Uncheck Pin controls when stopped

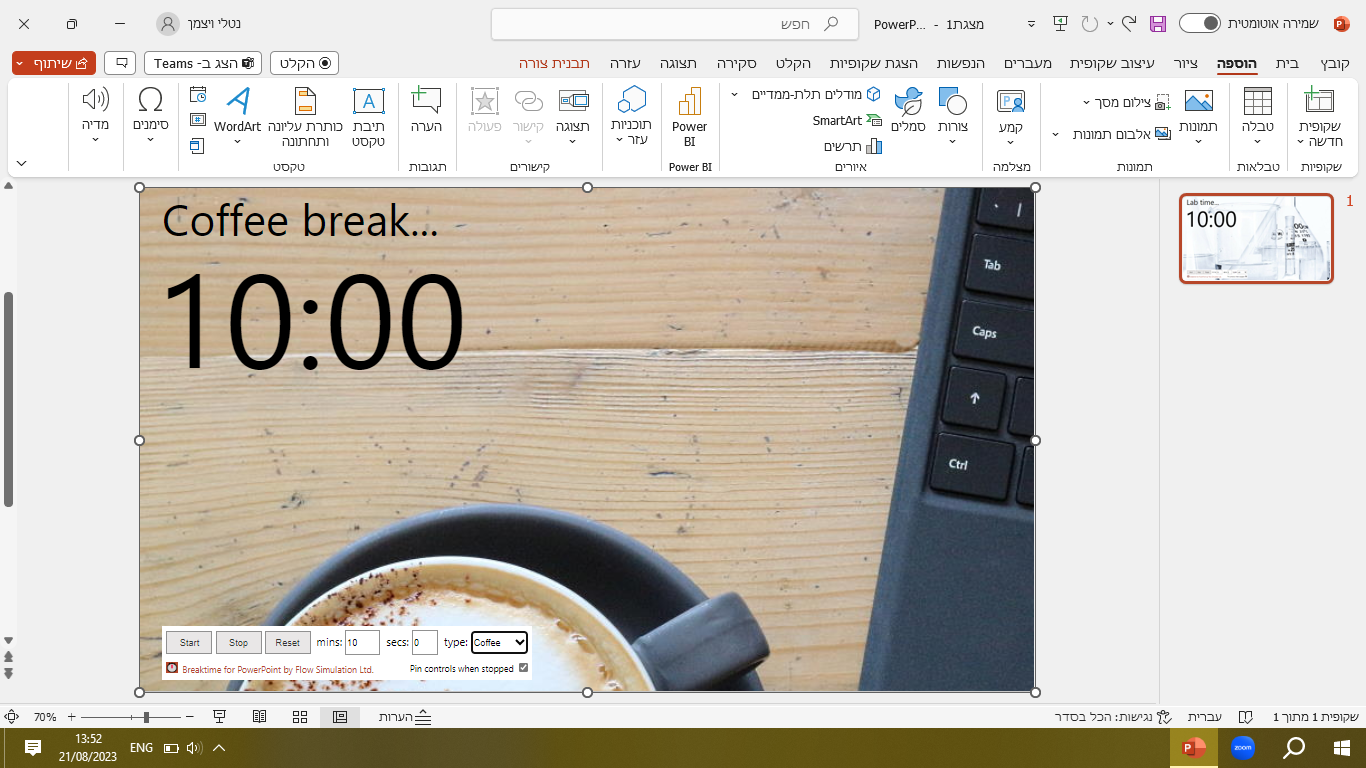[x=523, y=668]
